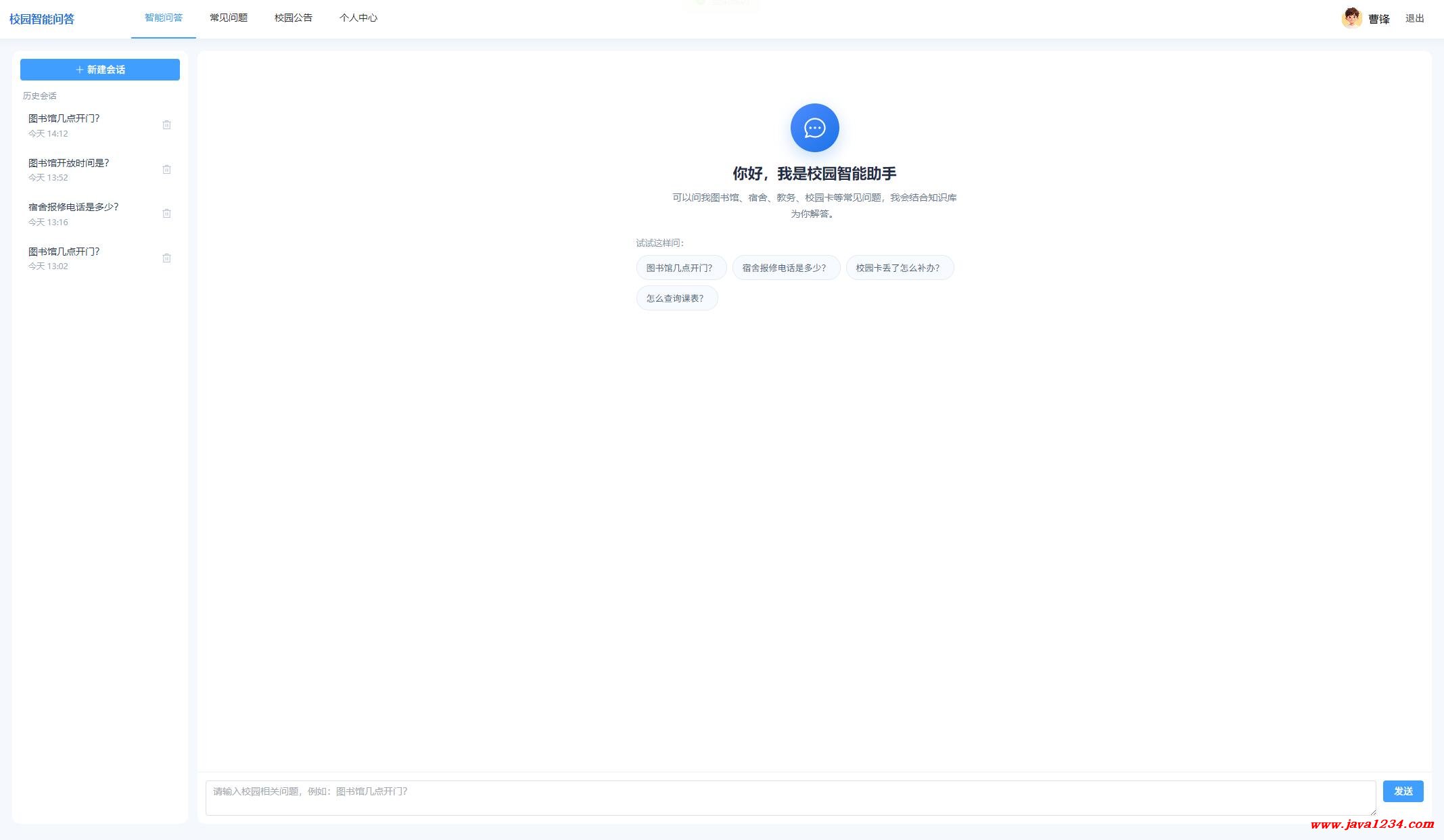The height and width of the screenshot is (840, 1444).
Task: Click the blue chat bubble assistant icon
Action: (x=814, y=128)
